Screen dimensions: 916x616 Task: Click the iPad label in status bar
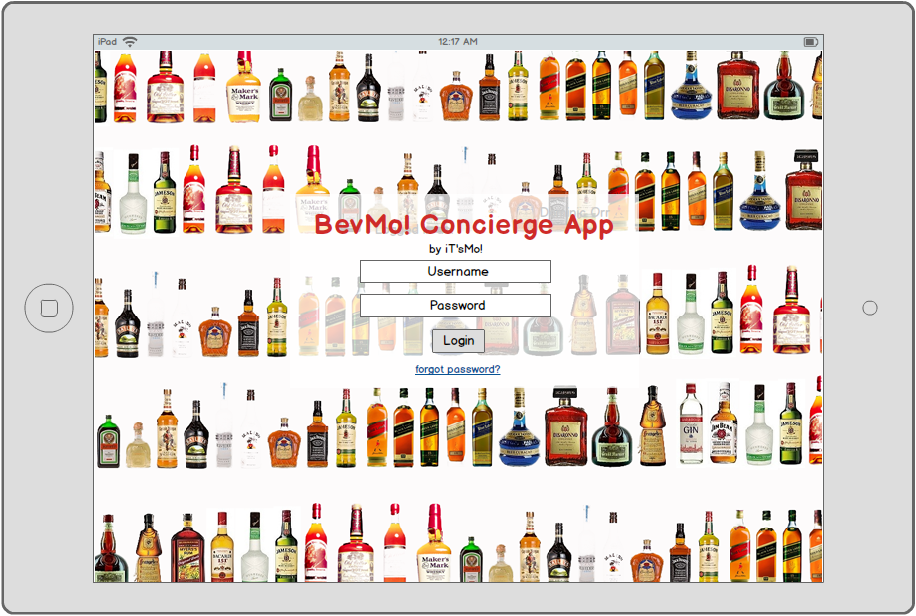(107, 41)
